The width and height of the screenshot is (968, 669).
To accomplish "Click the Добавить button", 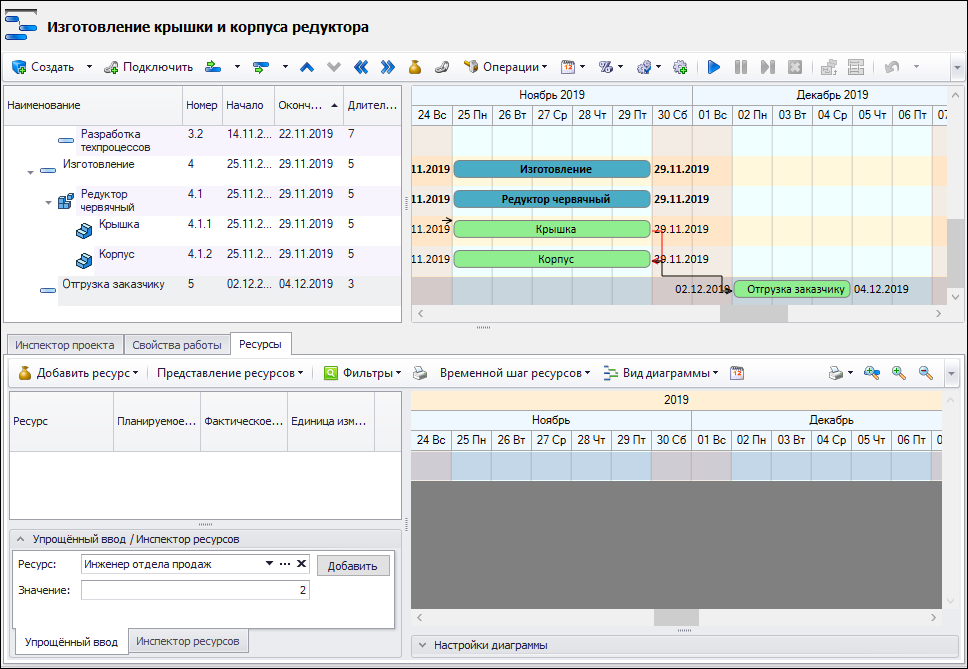I will [353, 566].
